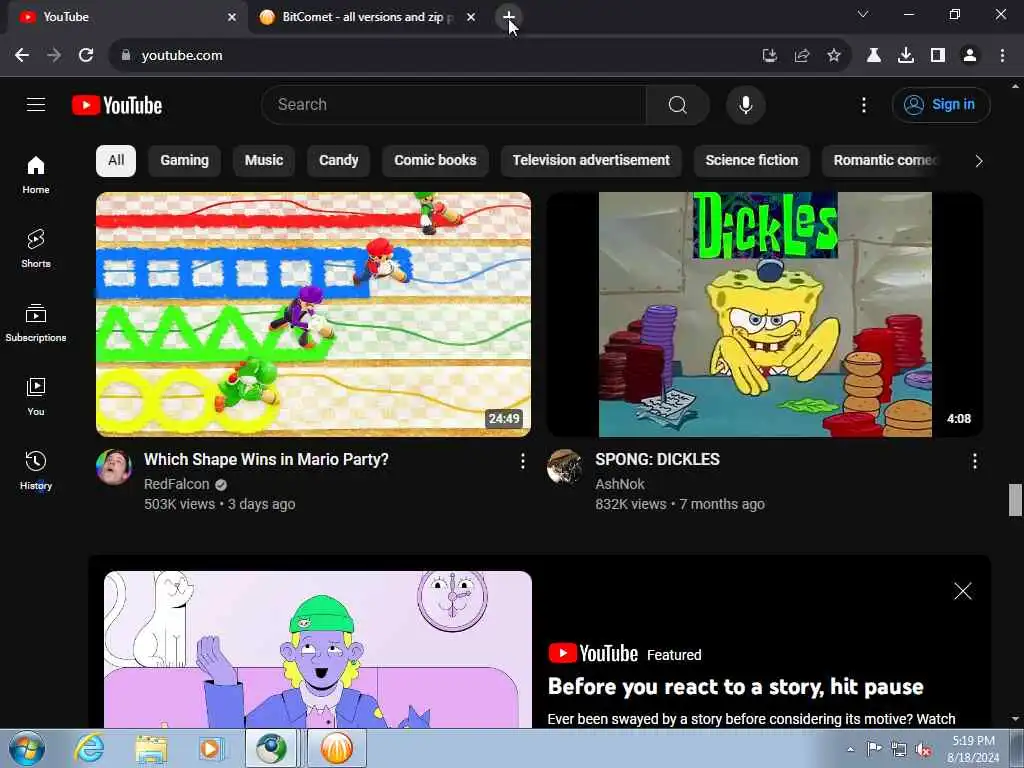Click the install app icon in address bar
This screenshot has height=768, width=1024.
[x=770, y=56]
